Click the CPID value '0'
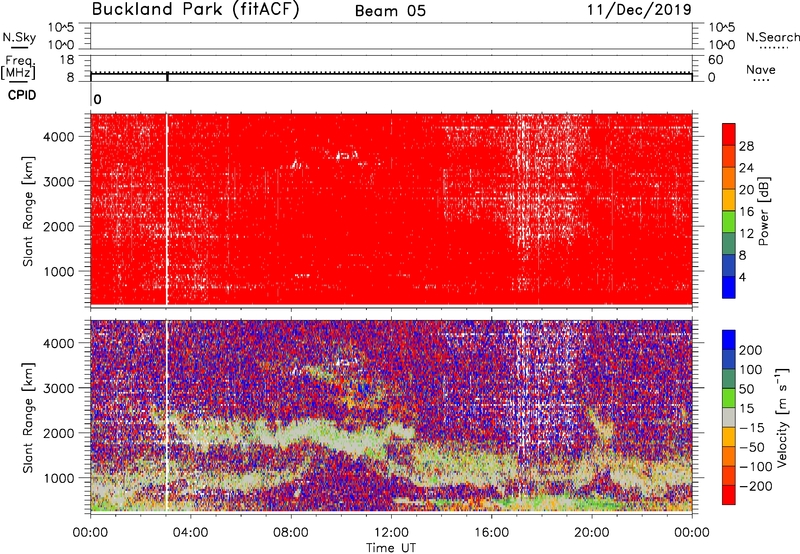Viewport: 800px width, 554px height. tap(97, 100)
